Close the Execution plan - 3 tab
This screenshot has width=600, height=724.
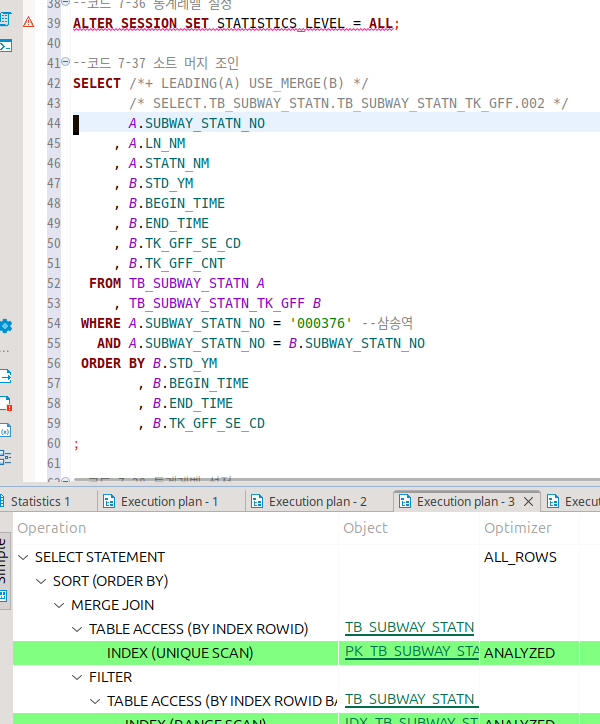point(529,502)
